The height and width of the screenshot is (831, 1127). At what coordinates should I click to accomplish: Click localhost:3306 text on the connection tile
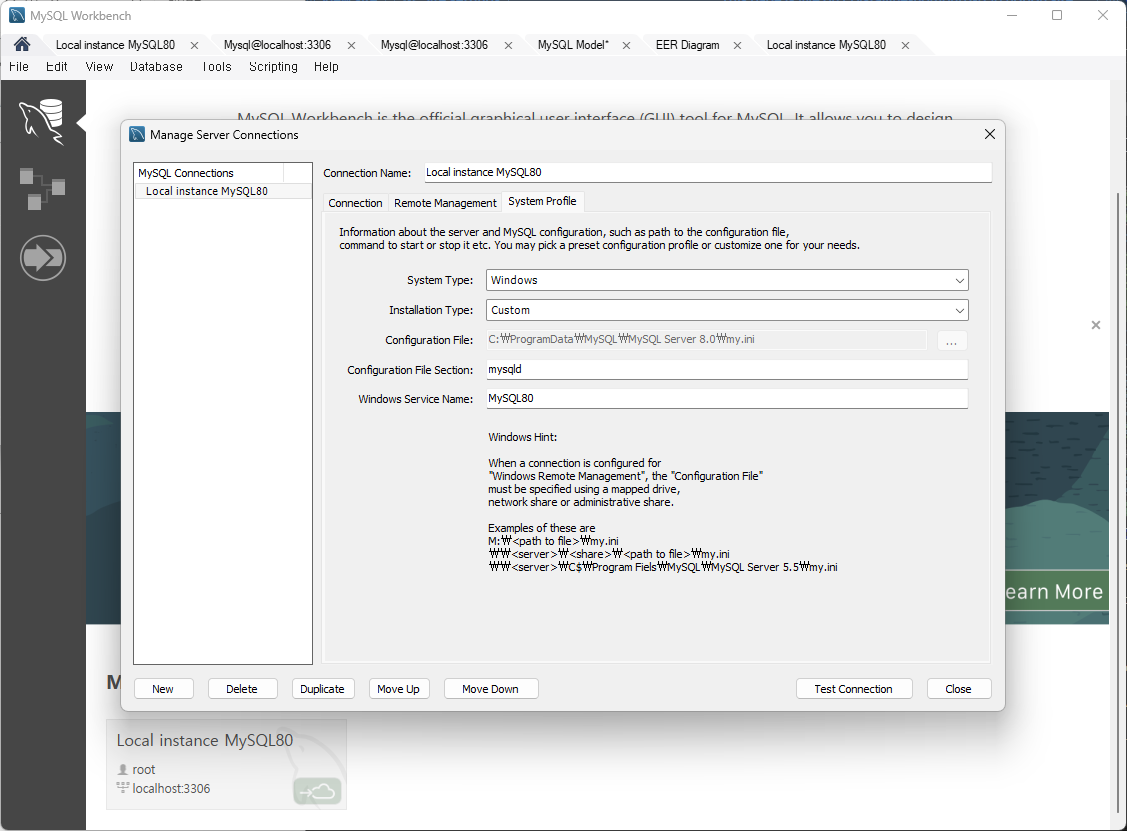pos(171,789)
